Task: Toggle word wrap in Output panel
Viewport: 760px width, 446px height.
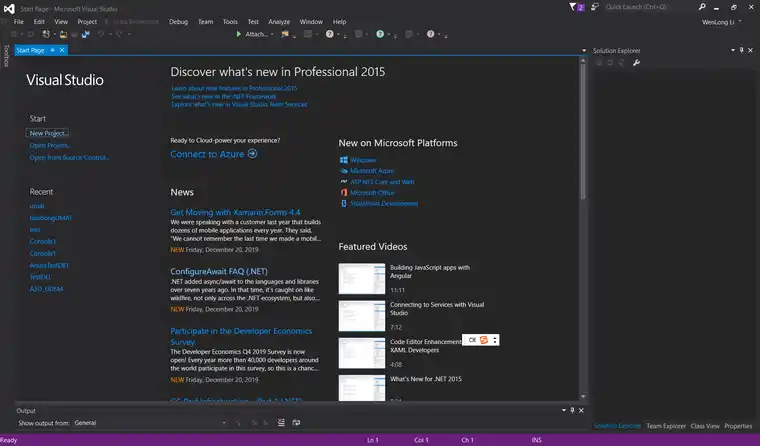Action: pos(296,423)
